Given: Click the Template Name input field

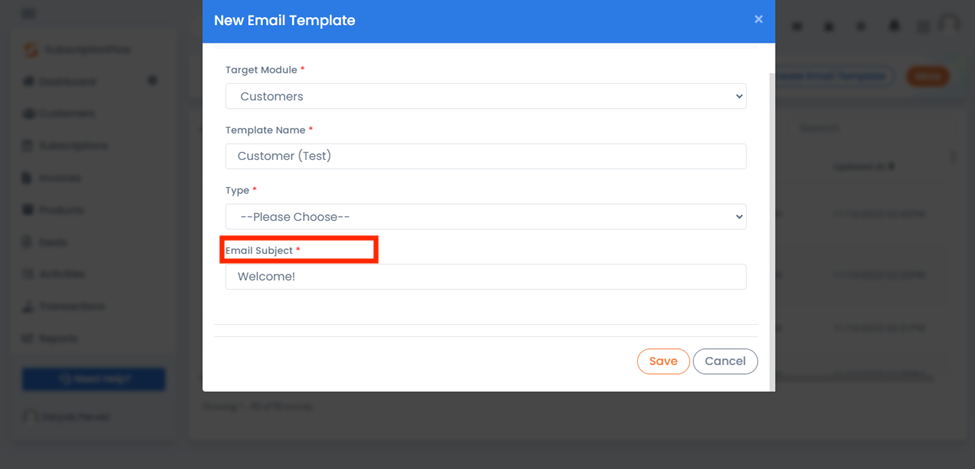Looking at the screenshot, I should click(x=486, y=156).
